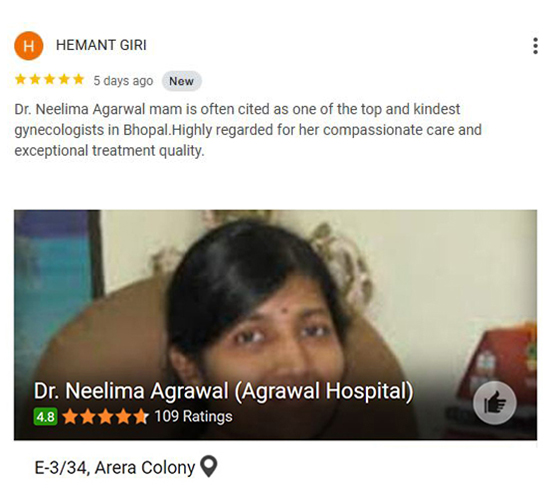Screen dimensions: 555x490
Task: Click the green 4.8 rating badge
Action: [45, 417]
